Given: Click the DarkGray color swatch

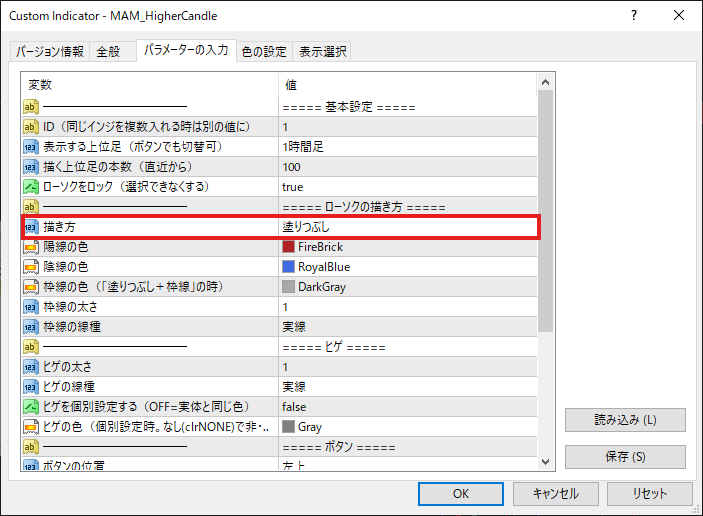Looking at the screenshot, I should [288, 286].
